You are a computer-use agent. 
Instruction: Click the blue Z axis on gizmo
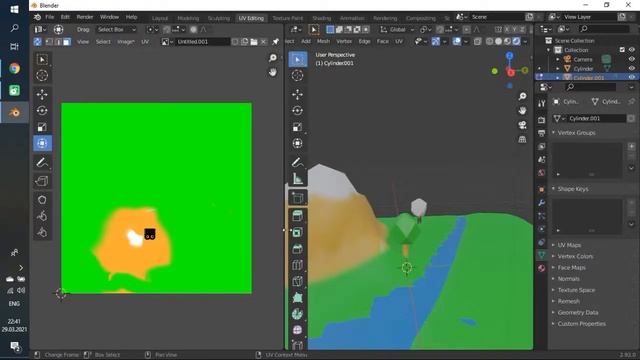(x=509, y=55)
